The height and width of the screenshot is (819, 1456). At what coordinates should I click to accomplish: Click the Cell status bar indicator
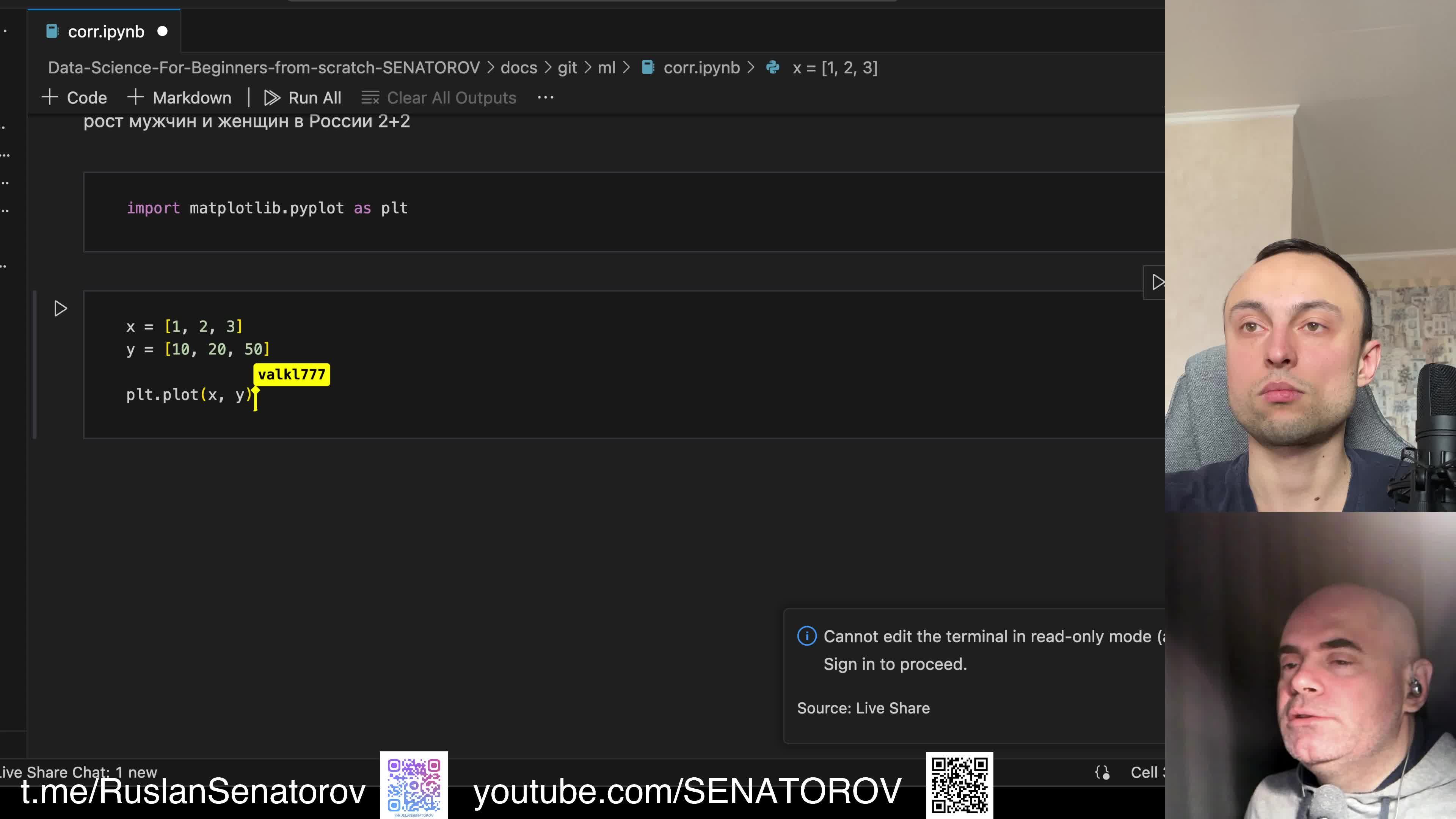1147,773
